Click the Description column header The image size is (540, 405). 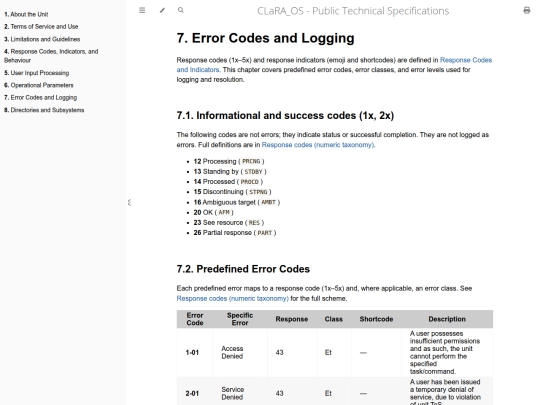447,319
